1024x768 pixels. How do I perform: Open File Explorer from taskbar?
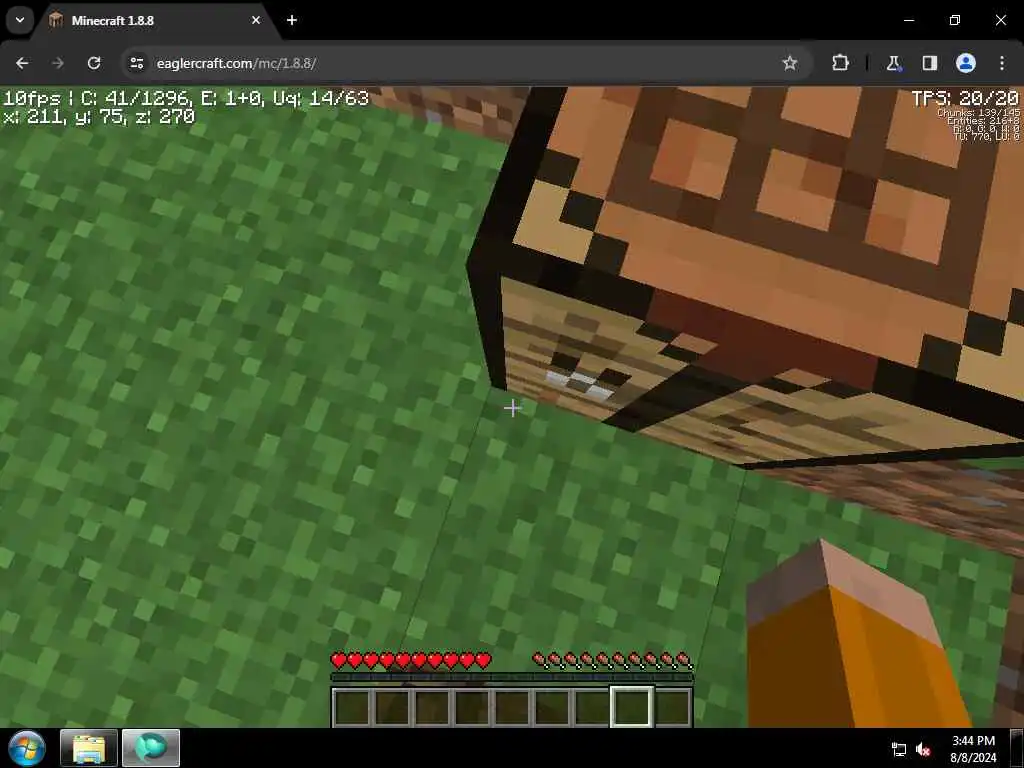tap(89, 748)
